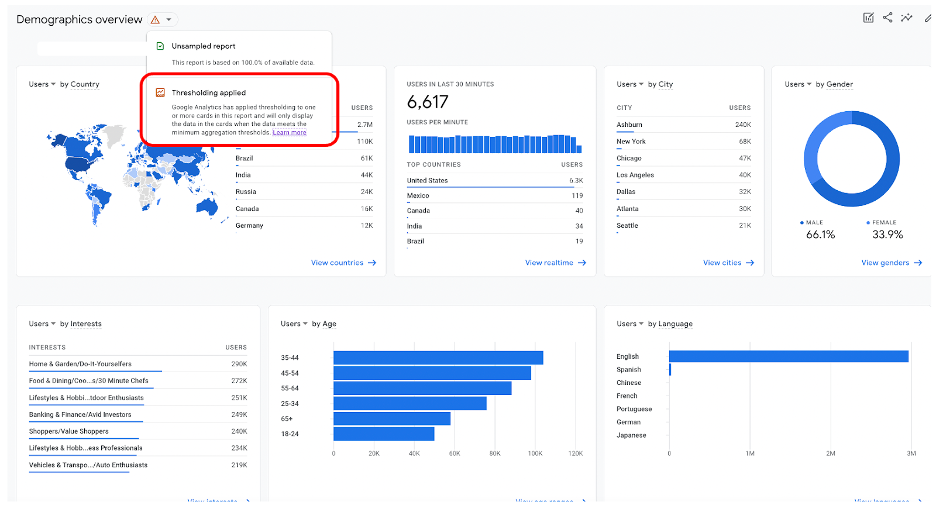Click the green Unsampled report icon

click(x=160, y=46)
